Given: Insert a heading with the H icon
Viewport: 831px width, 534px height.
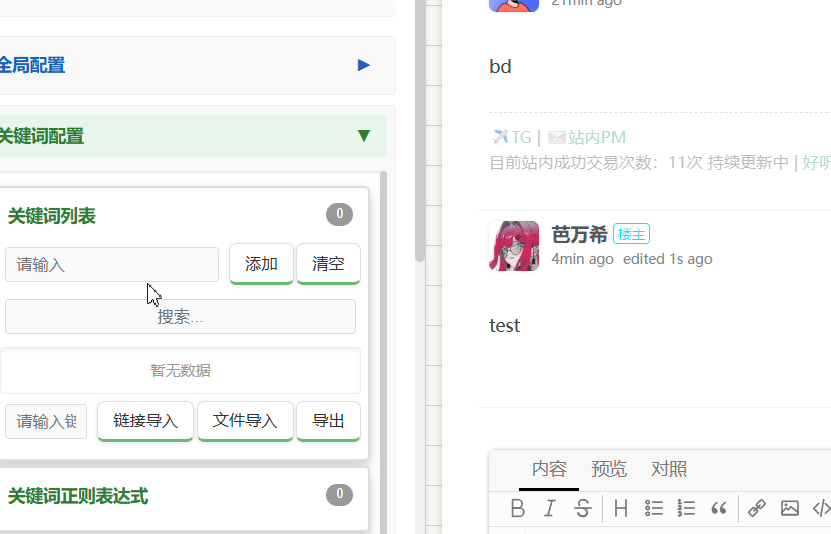Looking at the screenshot, I should click(621, 508).
